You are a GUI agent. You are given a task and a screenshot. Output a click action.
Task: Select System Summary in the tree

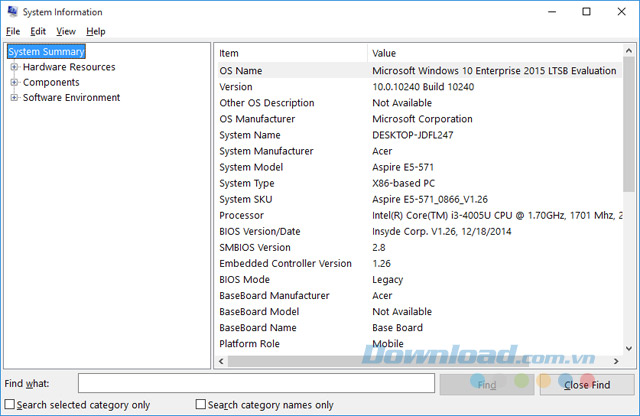pos(46,51)
